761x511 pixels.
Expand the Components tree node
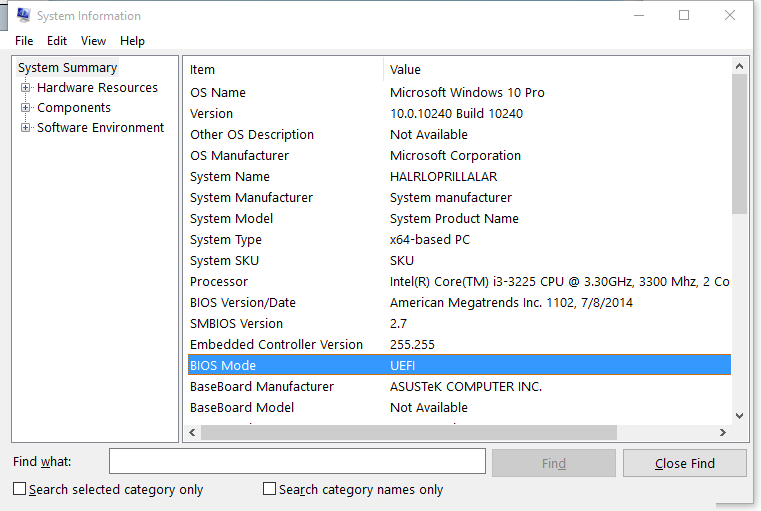click(x=26, y=108)
